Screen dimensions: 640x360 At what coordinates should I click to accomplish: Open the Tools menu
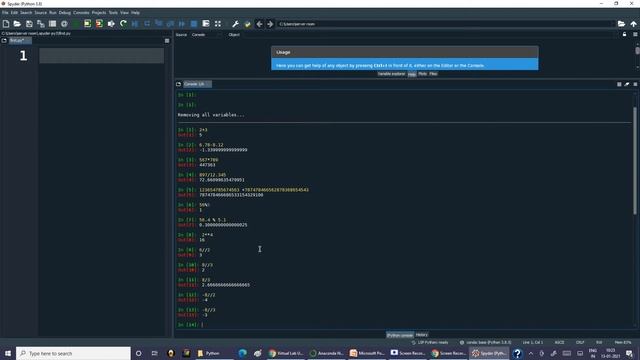click(x=113, y=13)
